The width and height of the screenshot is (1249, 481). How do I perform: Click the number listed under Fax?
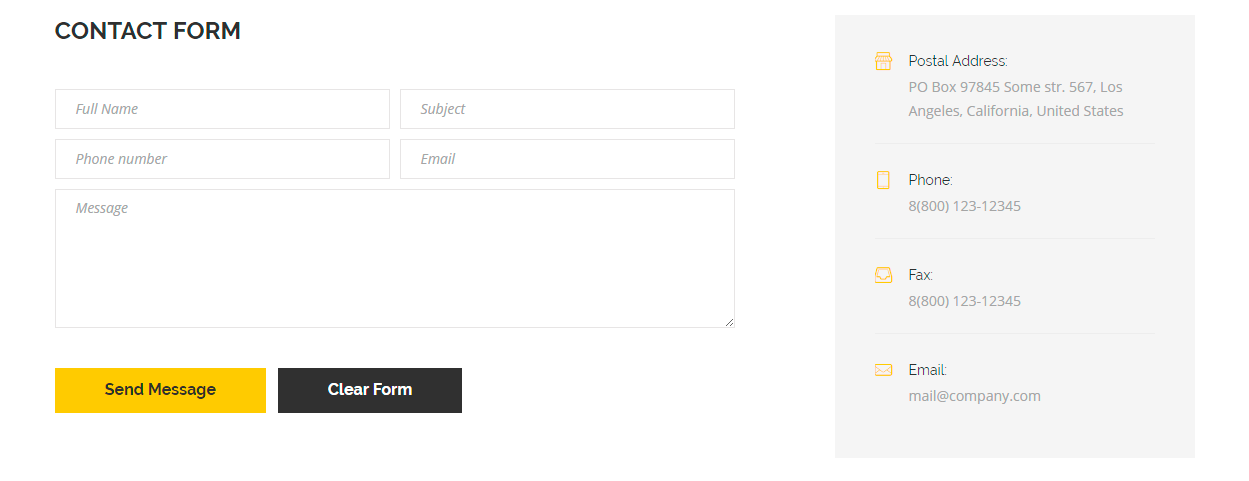pos(964,301)
